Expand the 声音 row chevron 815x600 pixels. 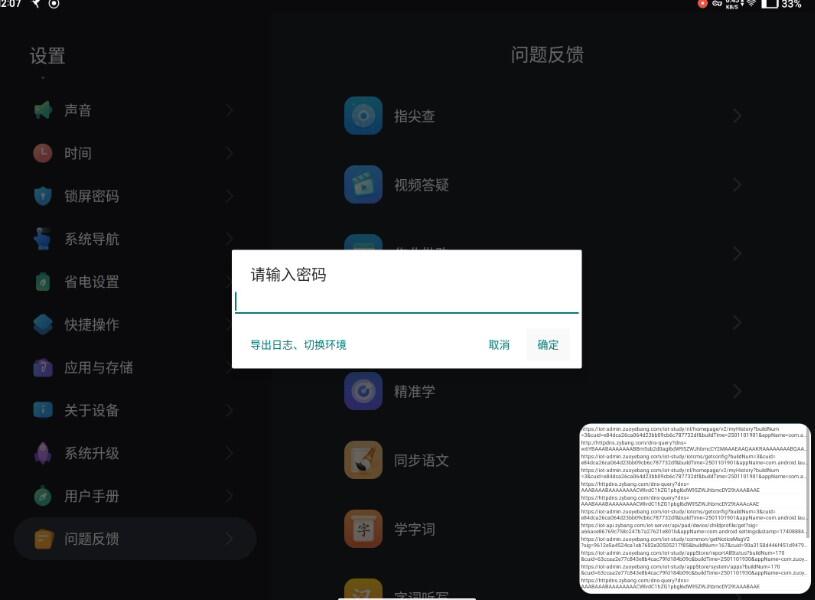229,110
